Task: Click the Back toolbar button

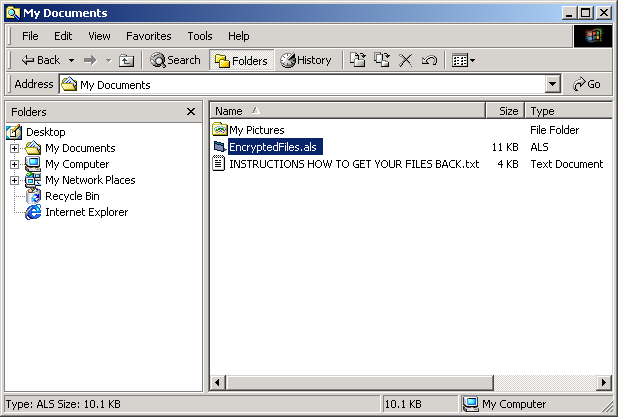Action: (x=40, y=60)
